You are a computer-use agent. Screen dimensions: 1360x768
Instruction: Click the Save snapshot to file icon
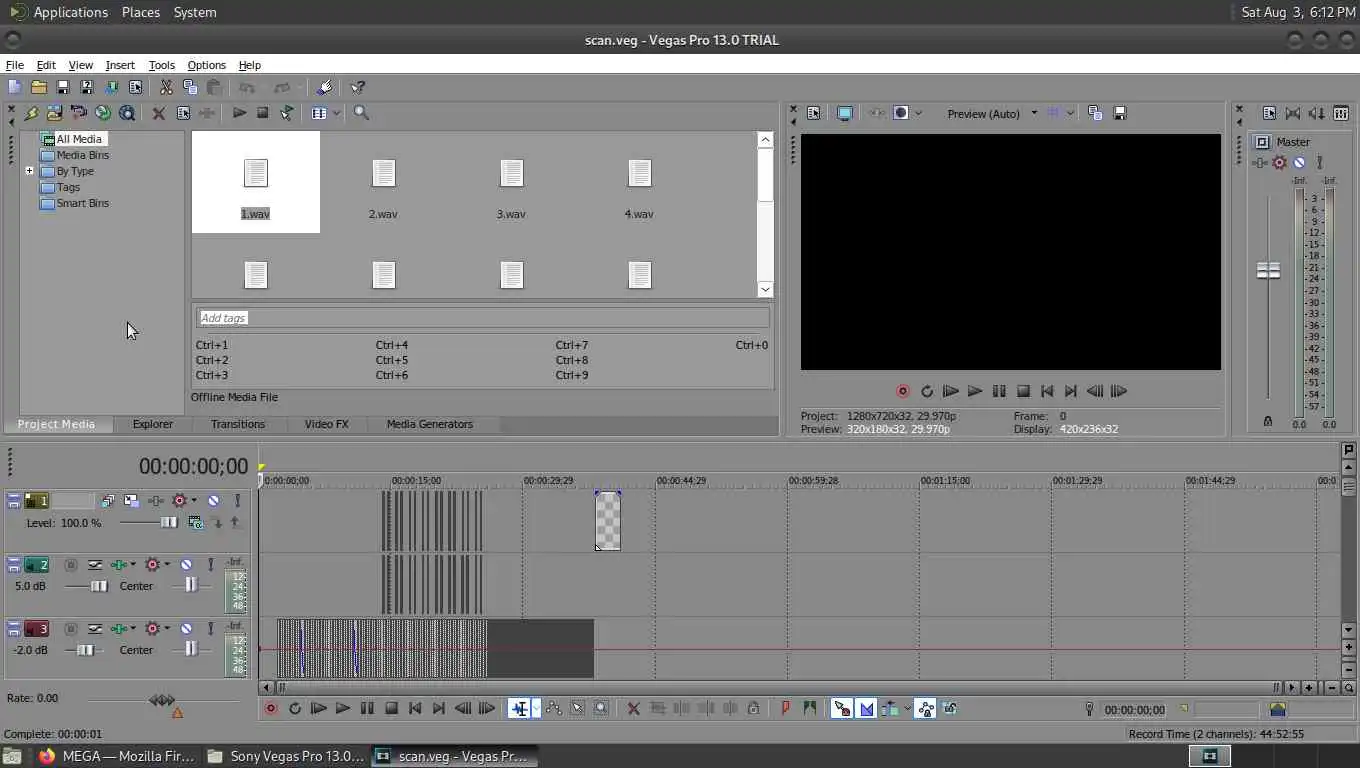(1120, 113)
